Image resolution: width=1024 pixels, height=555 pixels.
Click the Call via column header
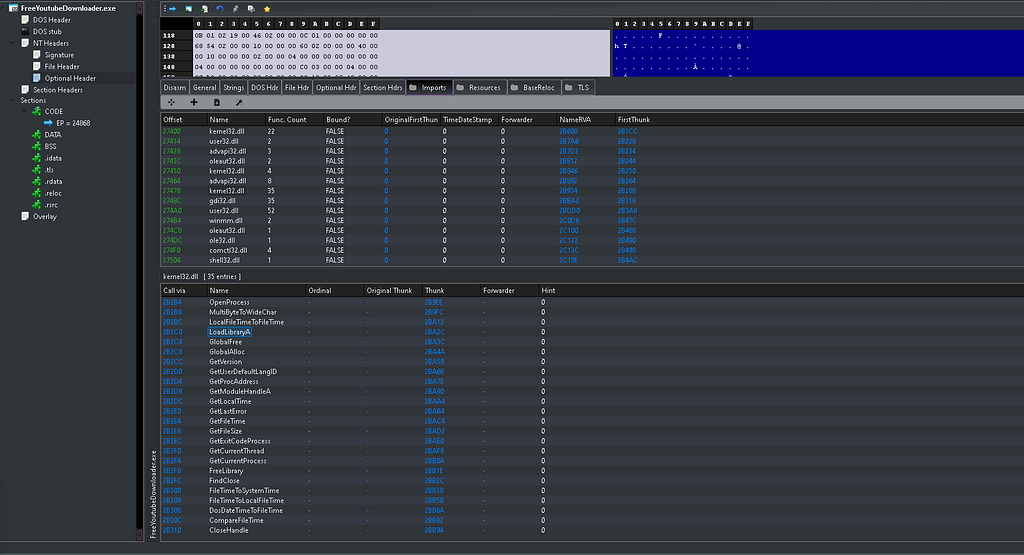[184, 291]
